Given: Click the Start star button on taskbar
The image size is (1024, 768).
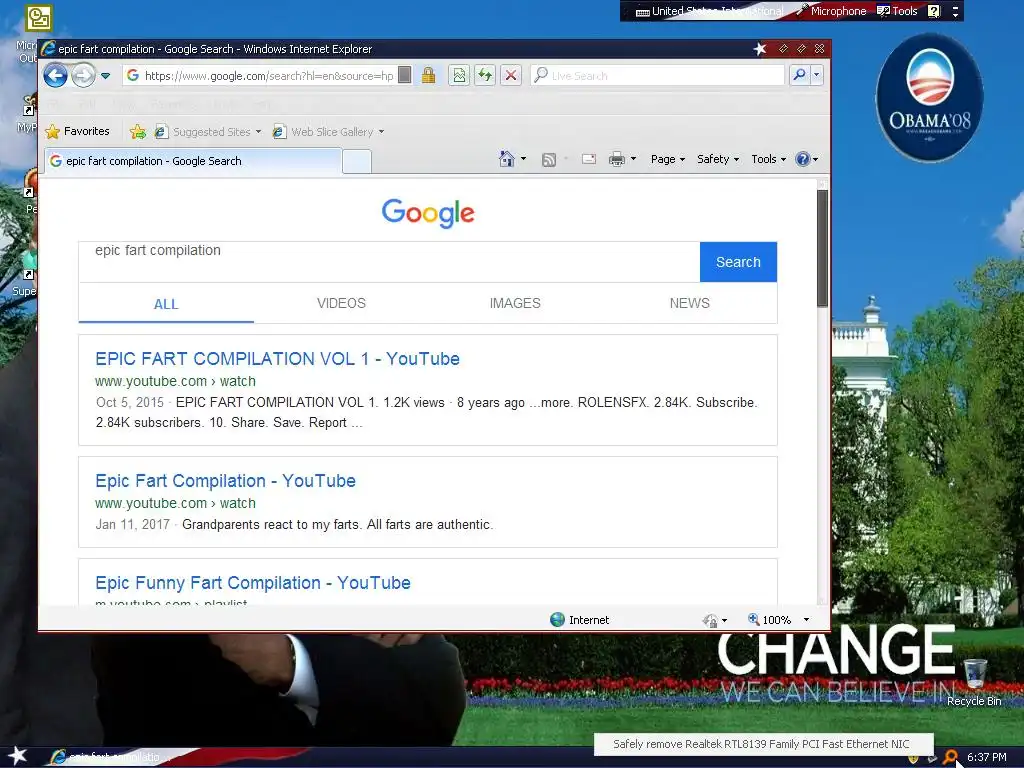Looking at the screenshot, I should 16,756.
